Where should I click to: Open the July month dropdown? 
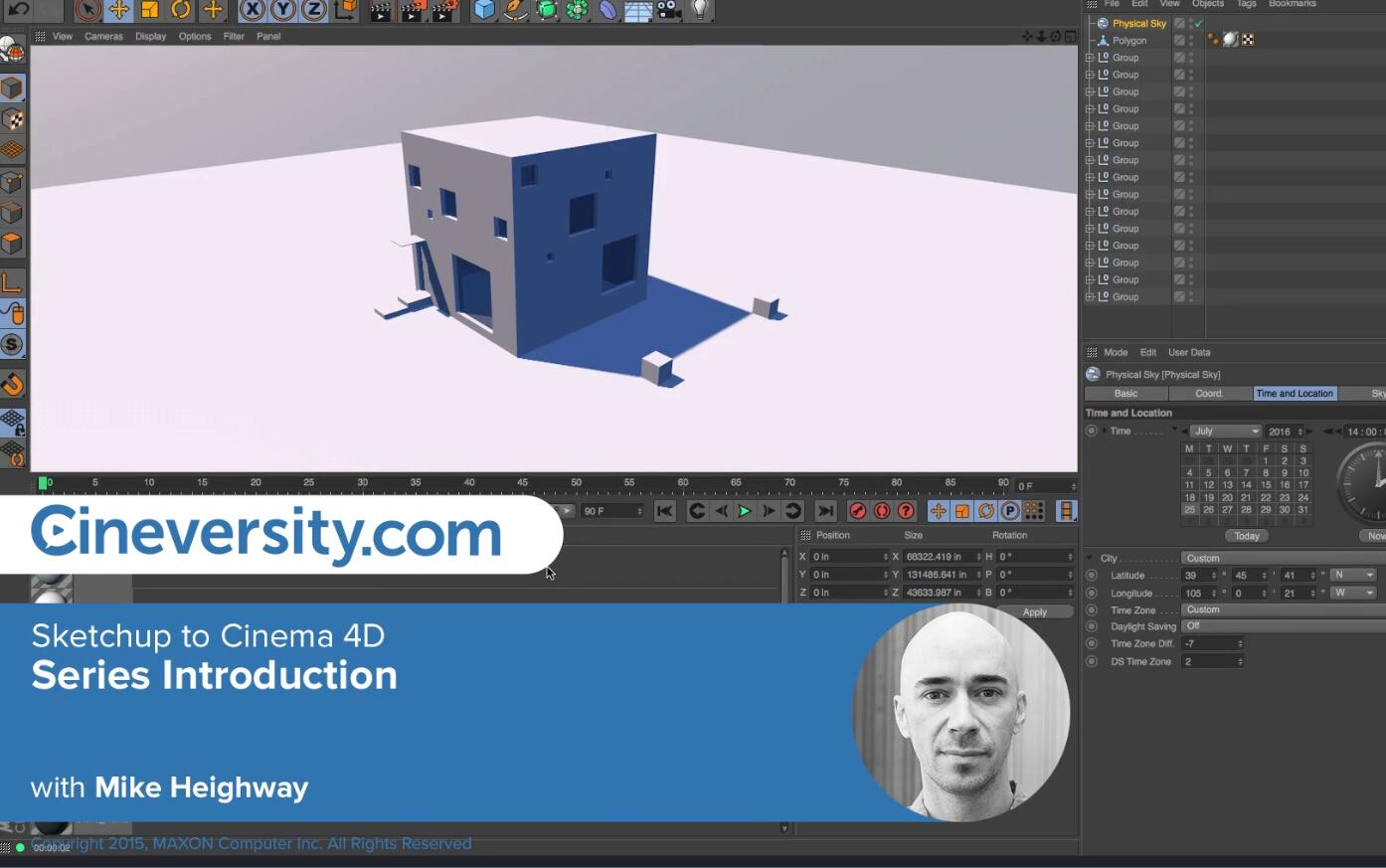click(x=1225, y=432)
